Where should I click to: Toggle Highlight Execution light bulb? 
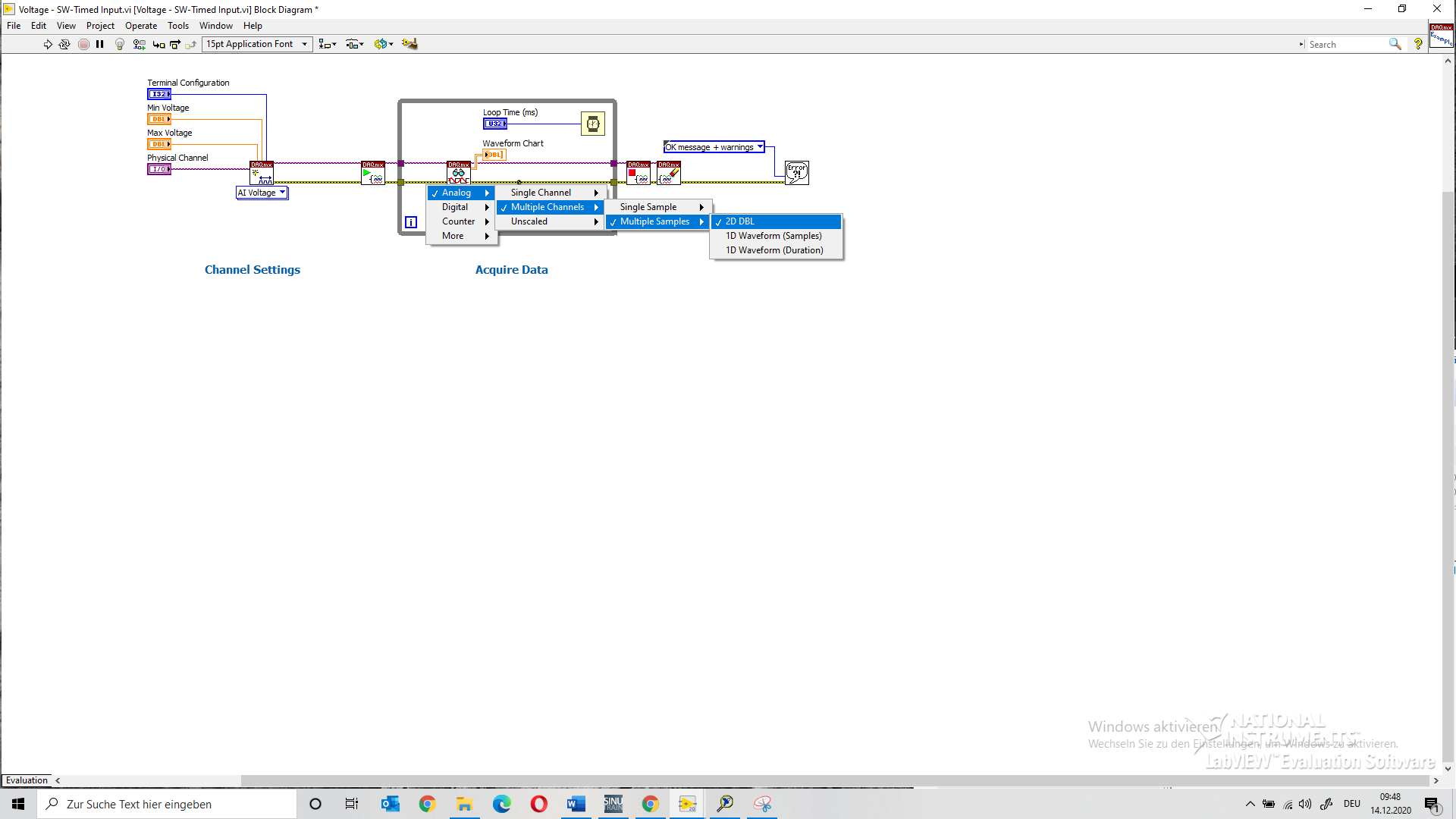click(119, 44)
